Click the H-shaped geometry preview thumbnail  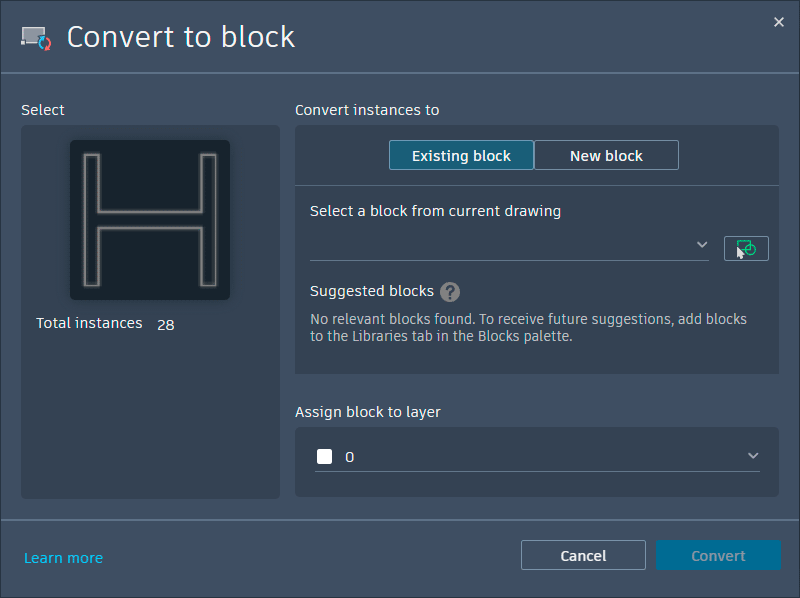click(150, 220)
